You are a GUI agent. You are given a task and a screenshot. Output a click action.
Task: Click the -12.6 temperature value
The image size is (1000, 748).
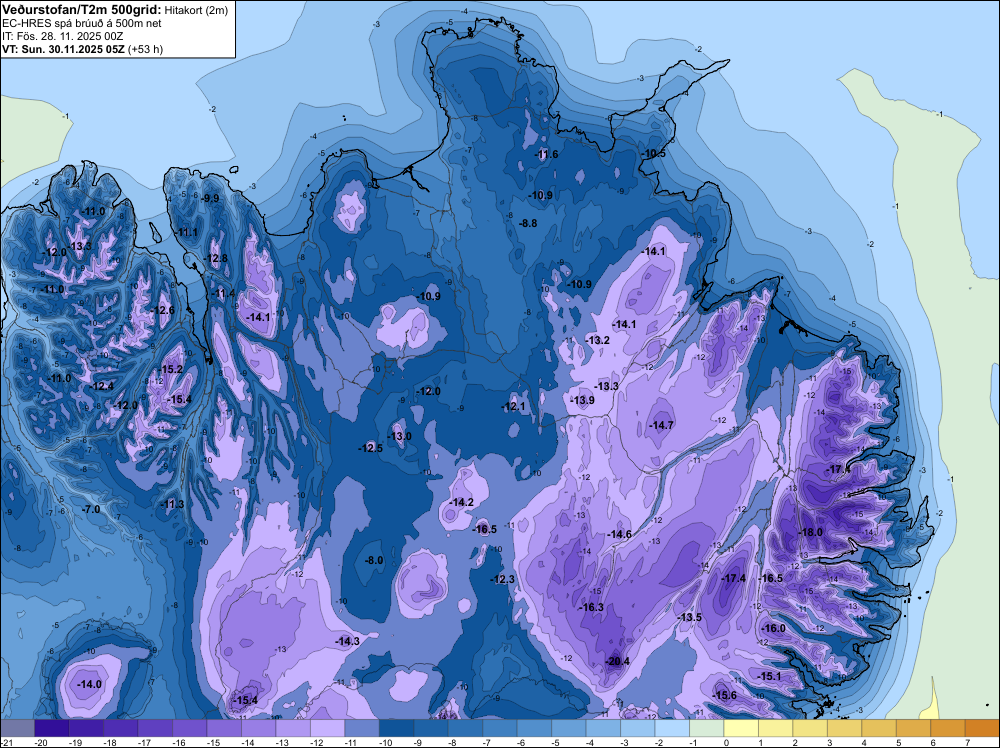(163, 310)
